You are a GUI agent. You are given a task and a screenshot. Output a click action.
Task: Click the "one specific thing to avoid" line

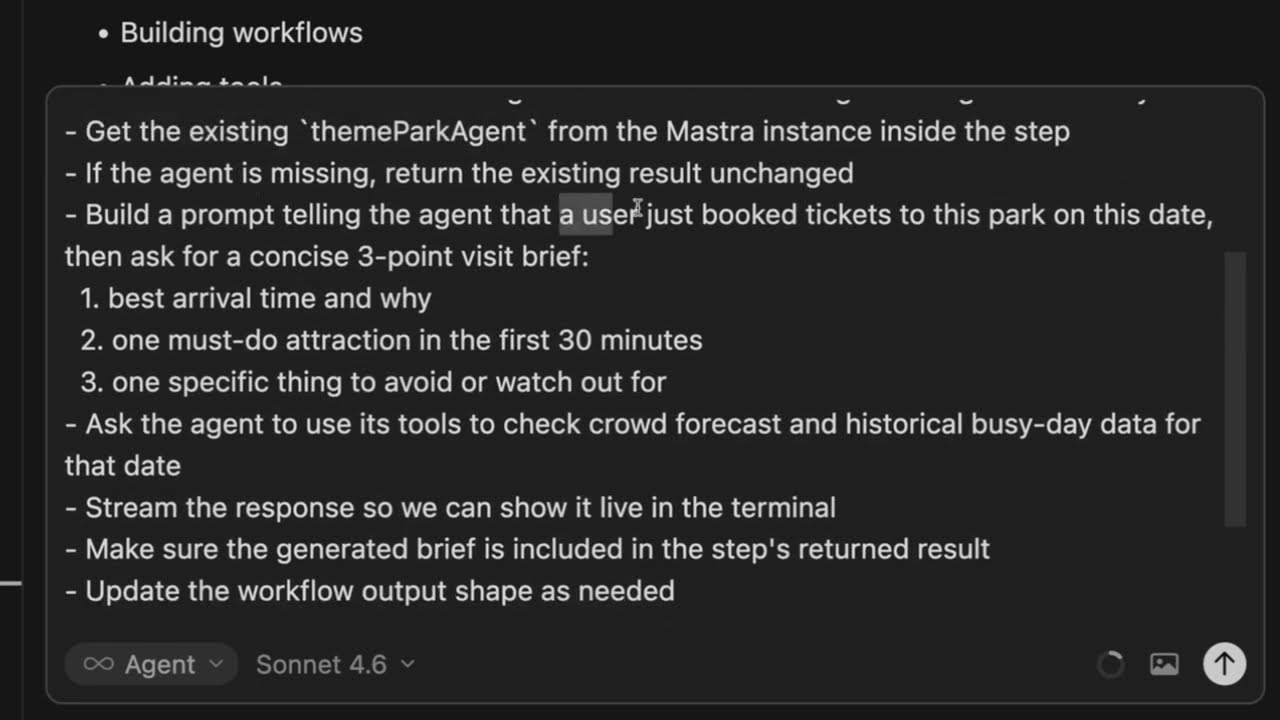[388, 383]
